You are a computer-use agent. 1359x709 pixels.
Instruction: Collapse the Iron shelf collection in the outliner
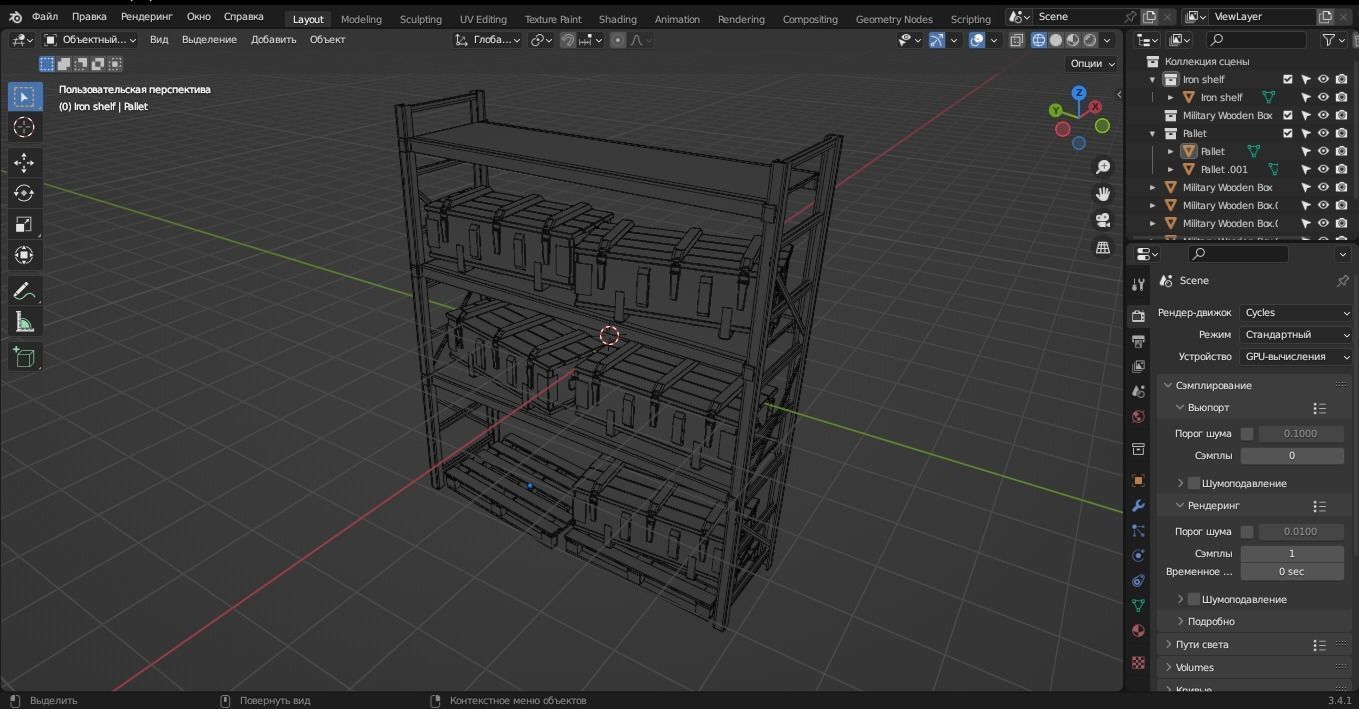coord(1152,79)
